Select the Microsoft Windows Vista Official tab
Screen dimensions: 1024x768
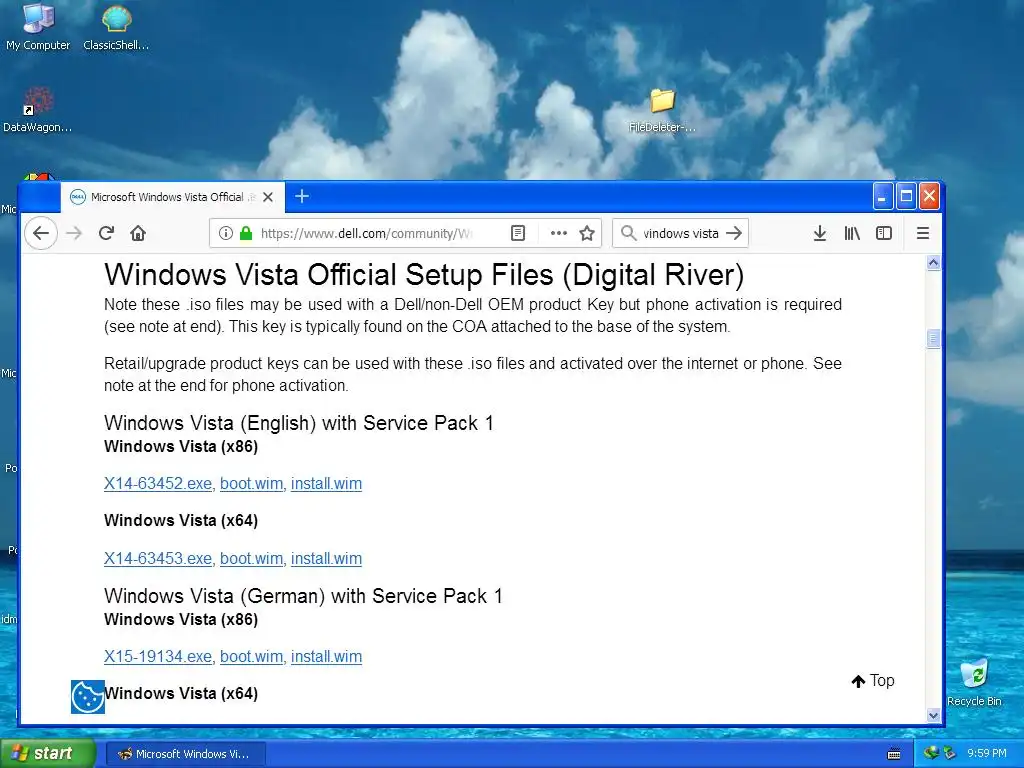[x=173, y=197]
